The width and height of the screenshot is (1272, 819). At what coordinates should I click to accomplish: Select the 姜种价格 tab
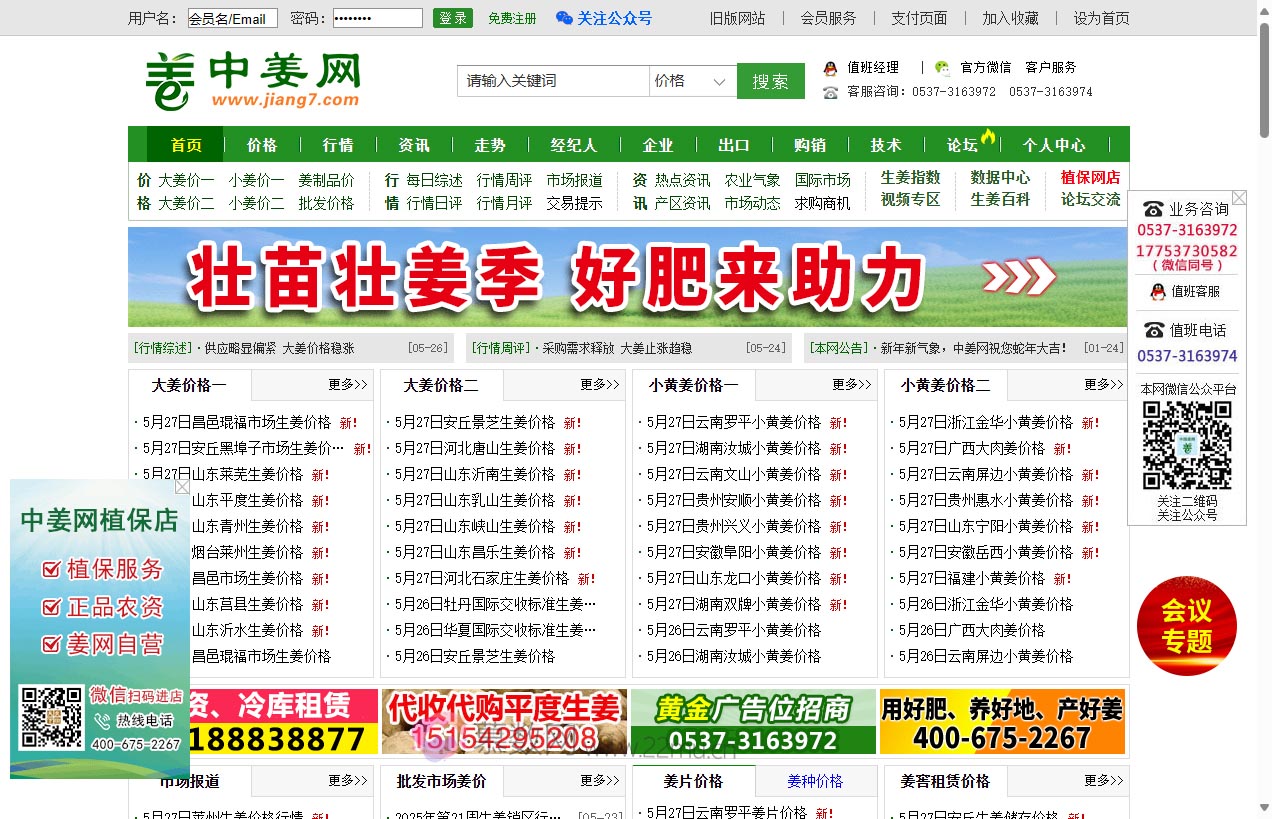[814, 781]
